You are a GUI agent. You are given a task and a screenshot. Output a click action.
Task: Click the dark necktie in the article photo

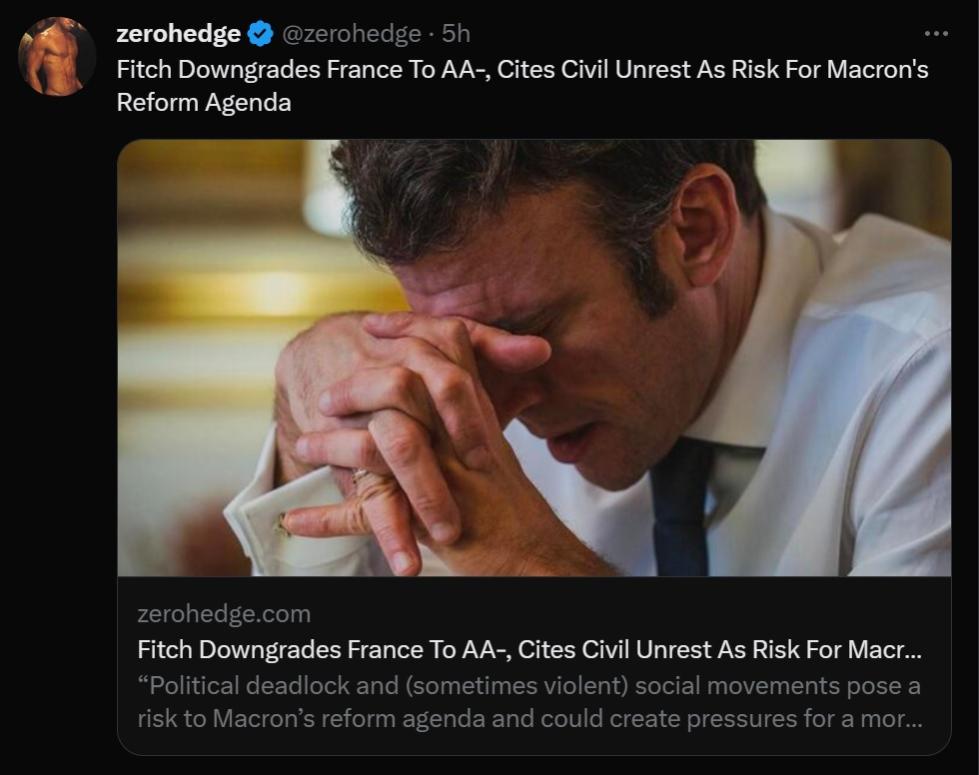(681, 510)
